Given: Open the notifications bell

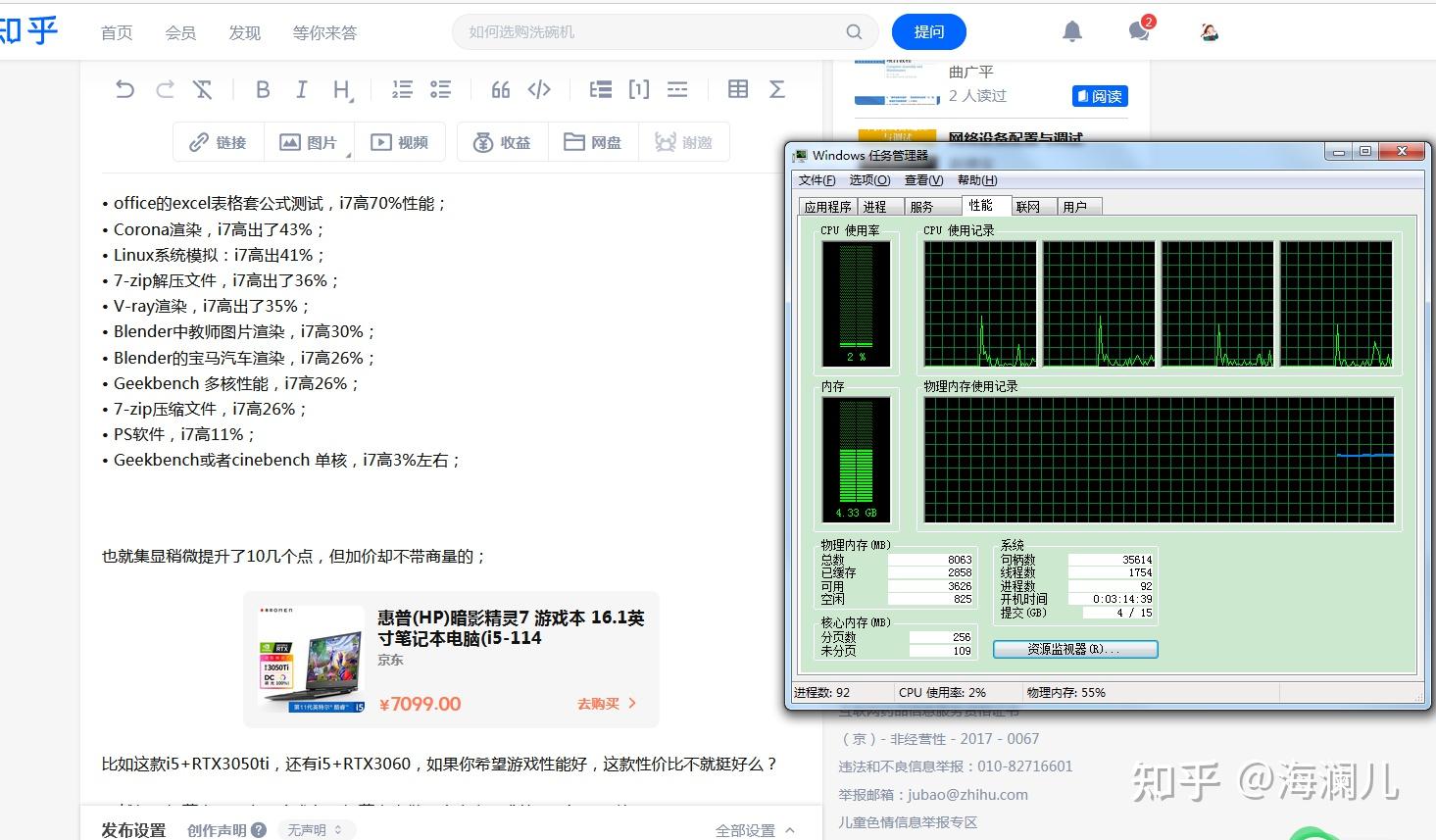Looking at the screenshot, I should (x=1072, y=32).
